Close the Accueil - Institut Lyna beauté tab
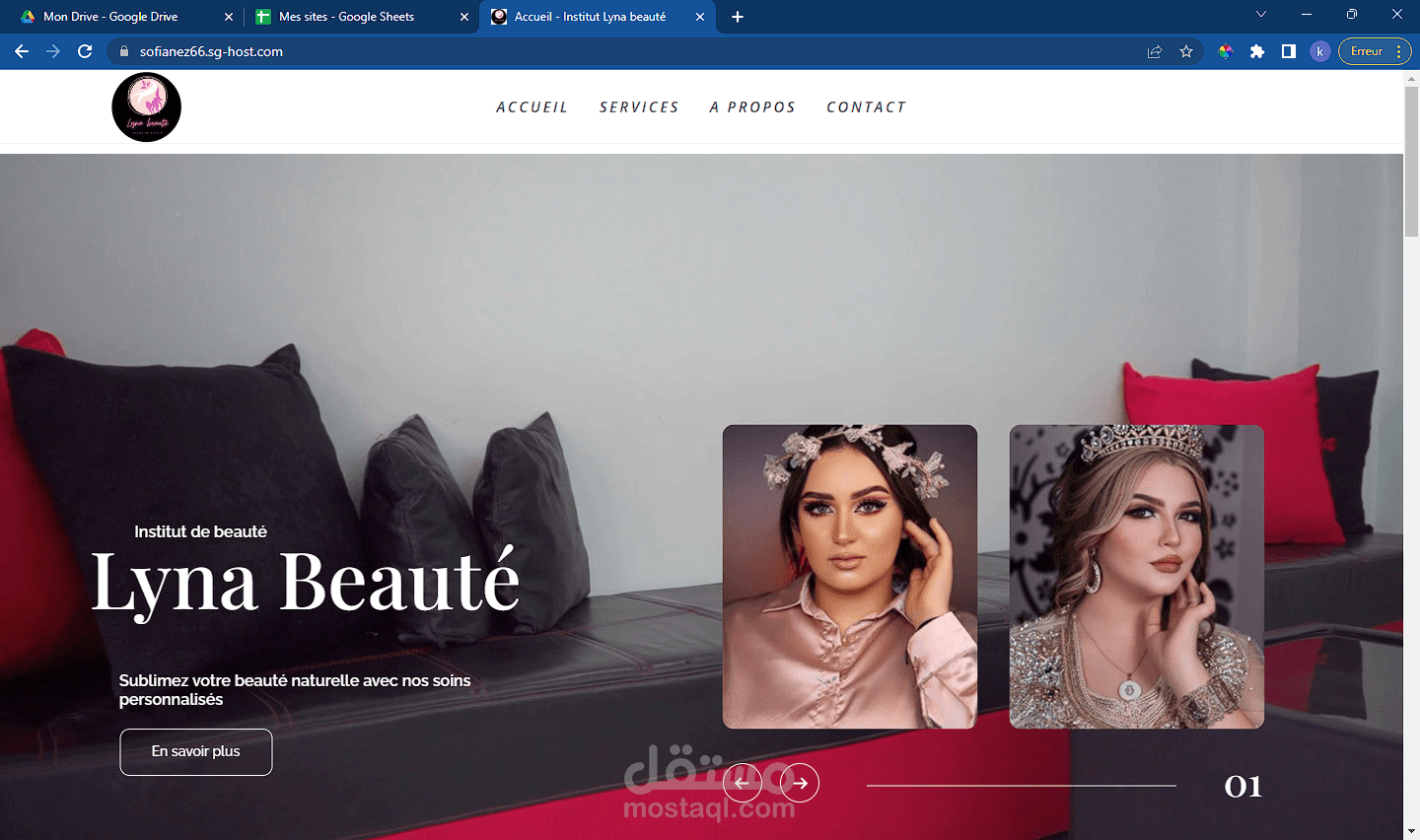 click(x=700, y=17)
